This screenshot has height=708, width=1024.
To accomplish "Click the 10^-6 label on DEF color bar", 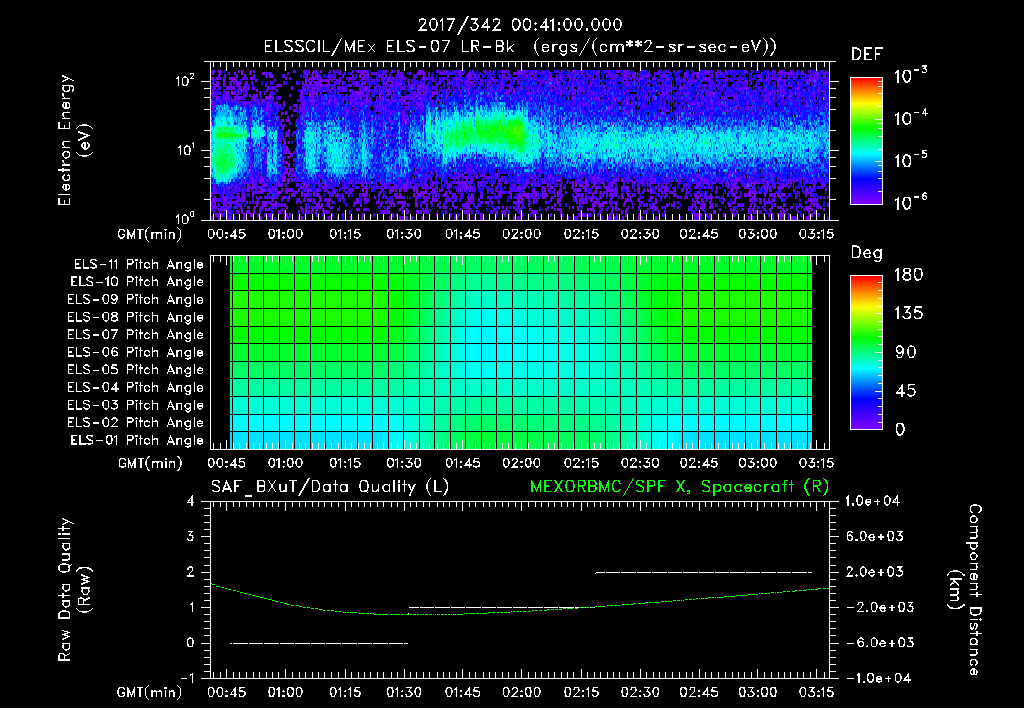I will pos(910,202).
